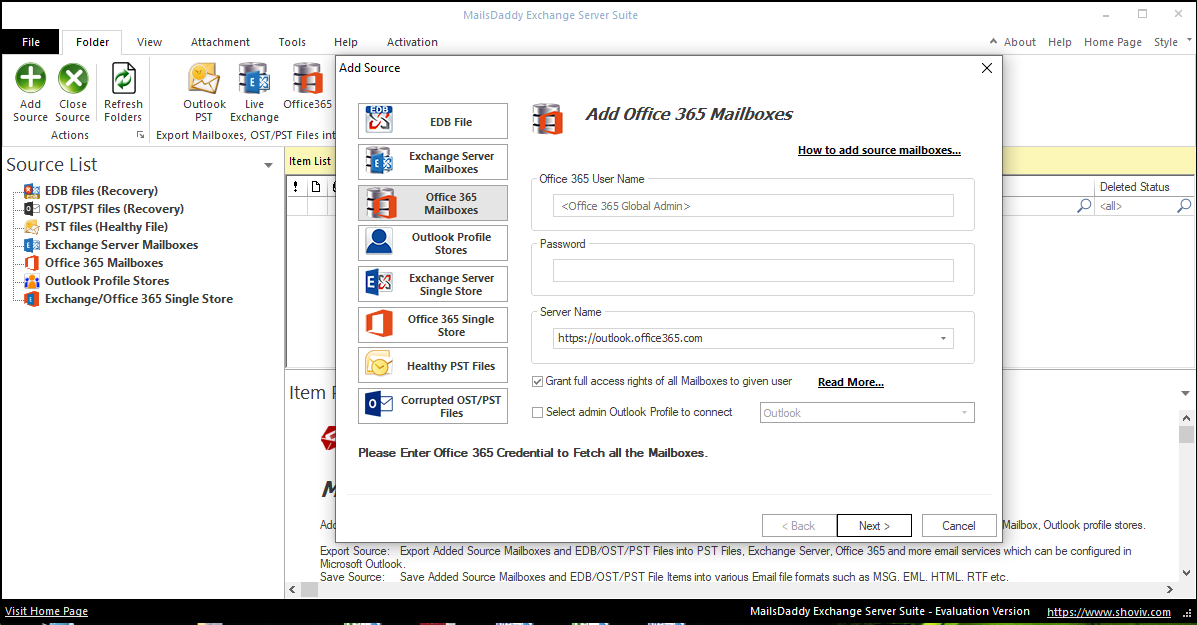This screenshot has width=1197, height=625.
Task: Switch to the Attachment ribbon tab
Action: 220,42
